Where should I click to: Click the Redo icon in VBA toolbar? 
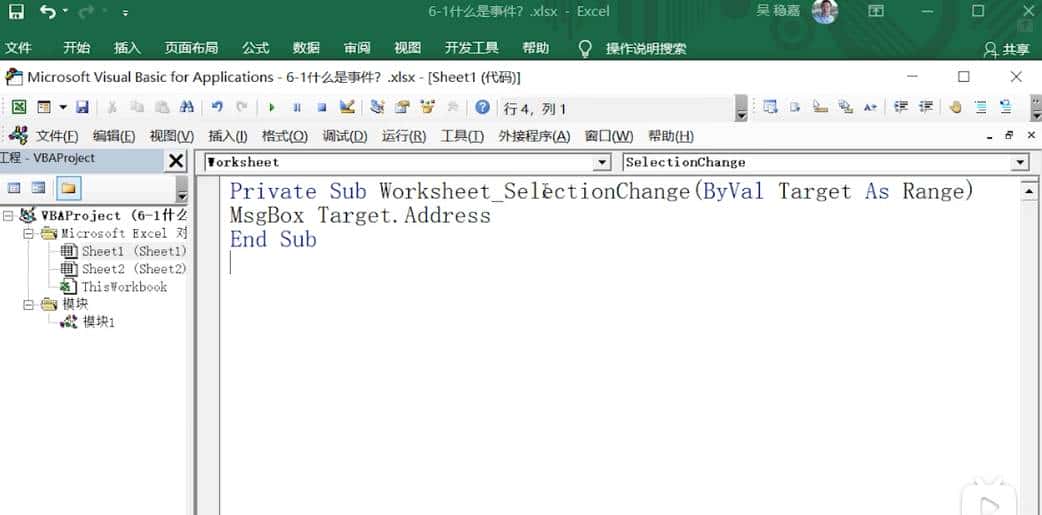tap(242, 107)
